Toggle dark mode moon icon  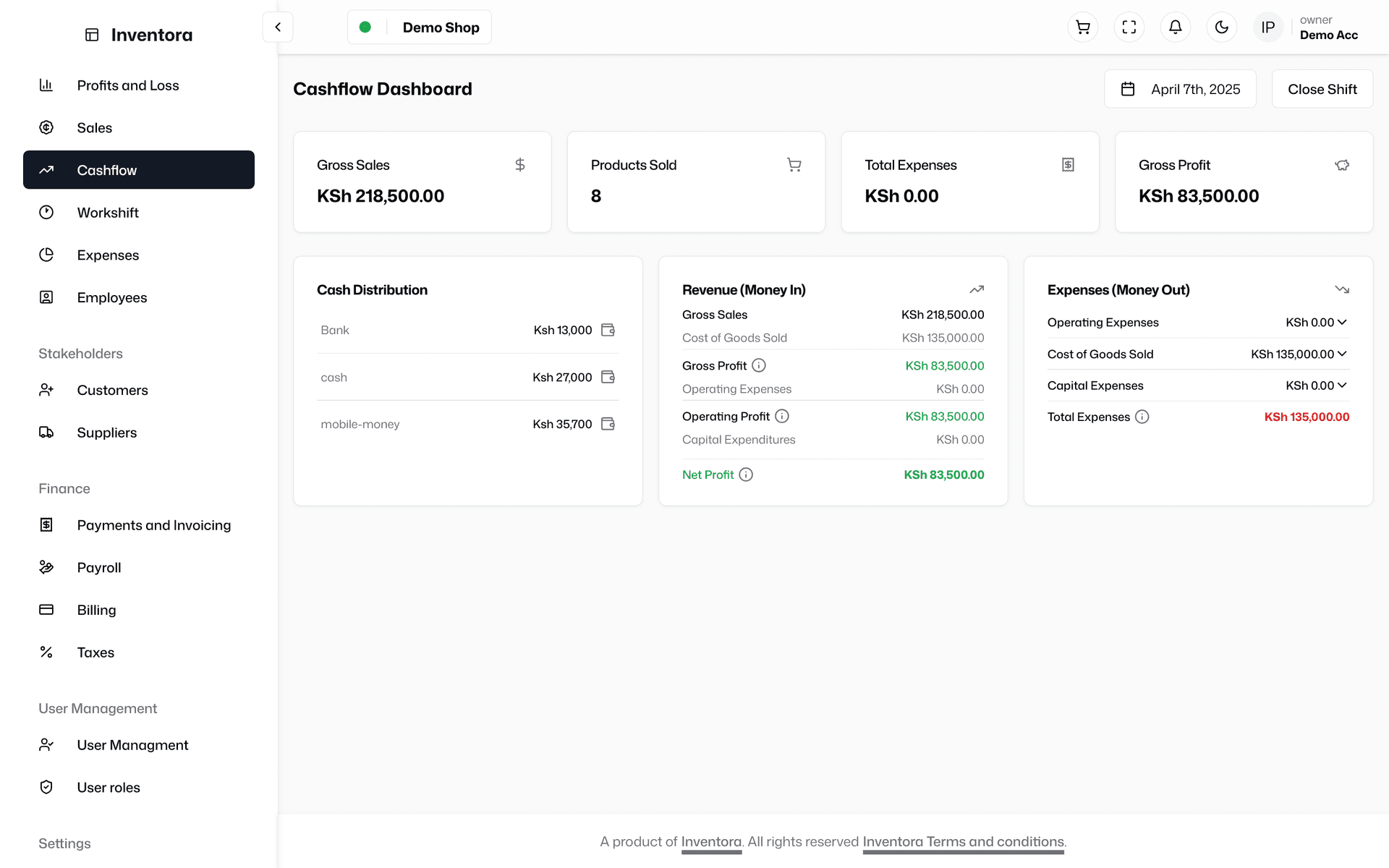(x=1222, y=27)
